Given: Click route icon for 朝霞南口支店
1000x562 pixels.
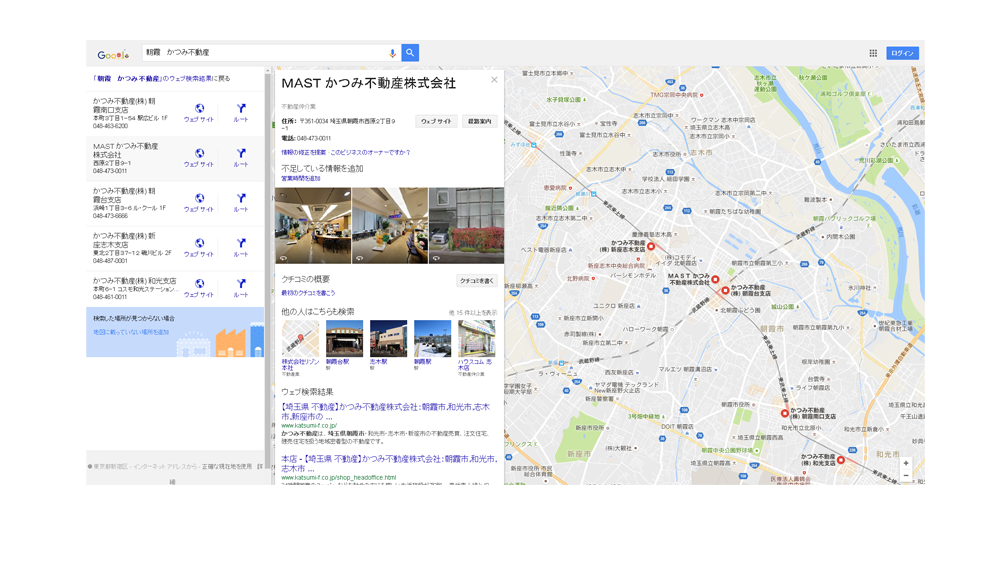Looking at the screenshot, I should pyautogui.click(x=241, y=109).
